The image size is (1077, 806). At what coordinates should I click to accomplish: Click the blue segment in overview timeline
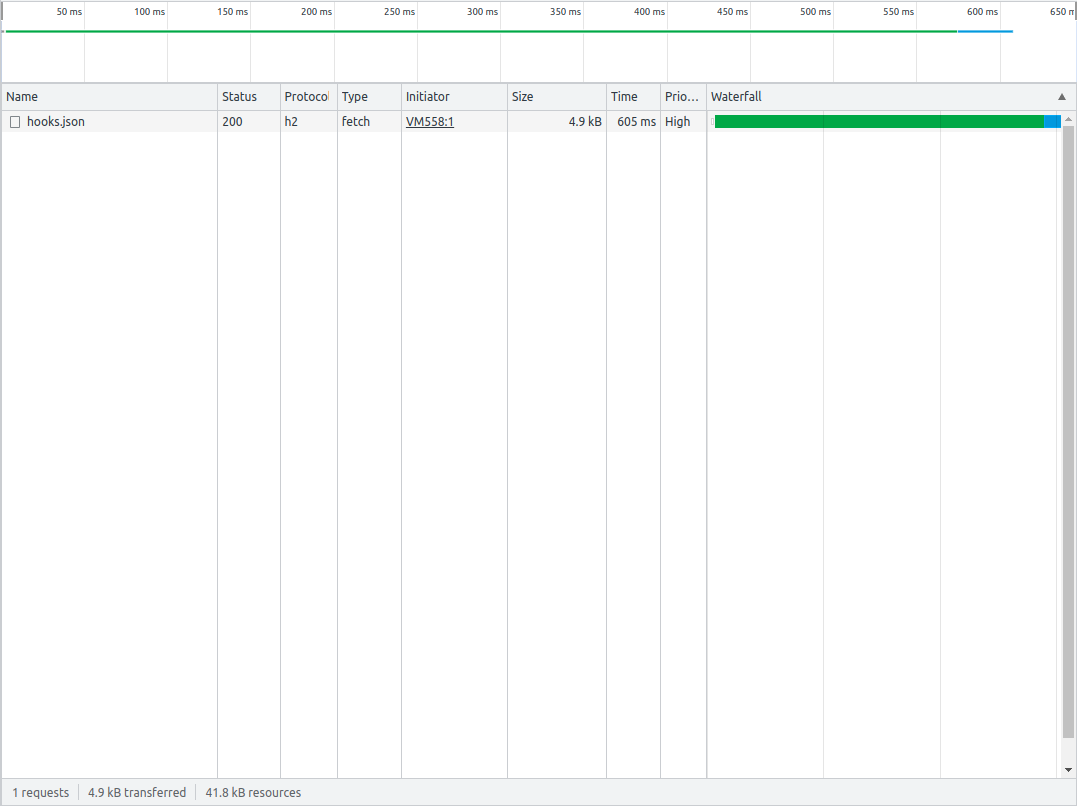click(x=985, y=31)
